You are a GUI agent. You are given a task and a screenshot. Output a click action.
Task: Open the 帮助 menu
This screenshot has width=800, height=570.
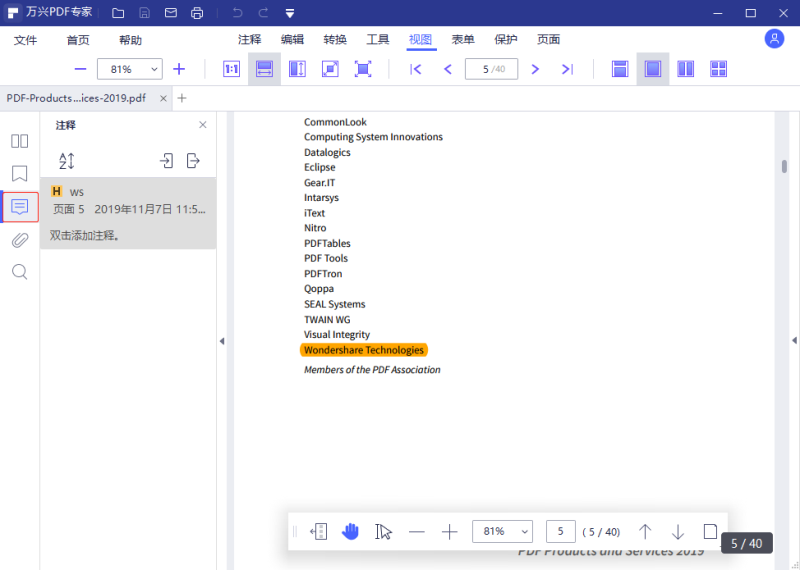130,40
